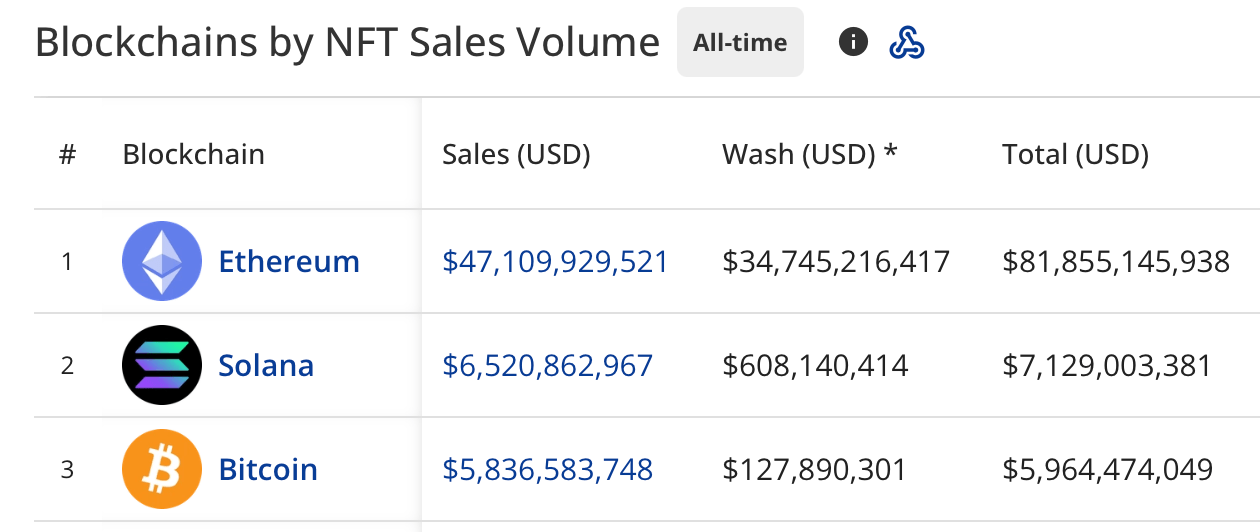Click Ethereum sales value $47,109,929,521
Viewport: 1260px width, 532px height.
(x=555, y=262)
